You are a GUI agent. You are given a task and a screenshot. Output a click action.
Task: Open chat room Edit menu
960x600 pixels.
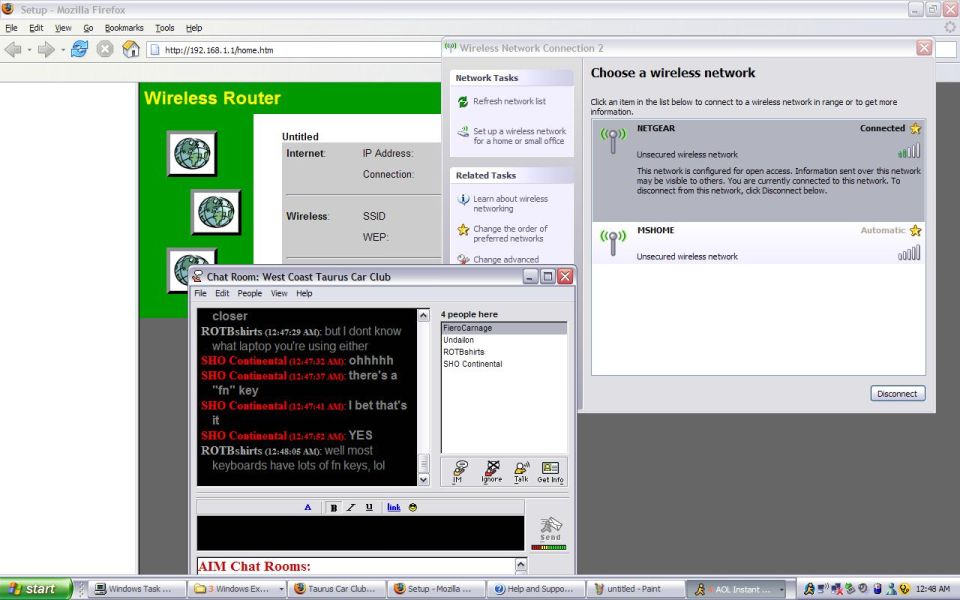coord(222,294)
